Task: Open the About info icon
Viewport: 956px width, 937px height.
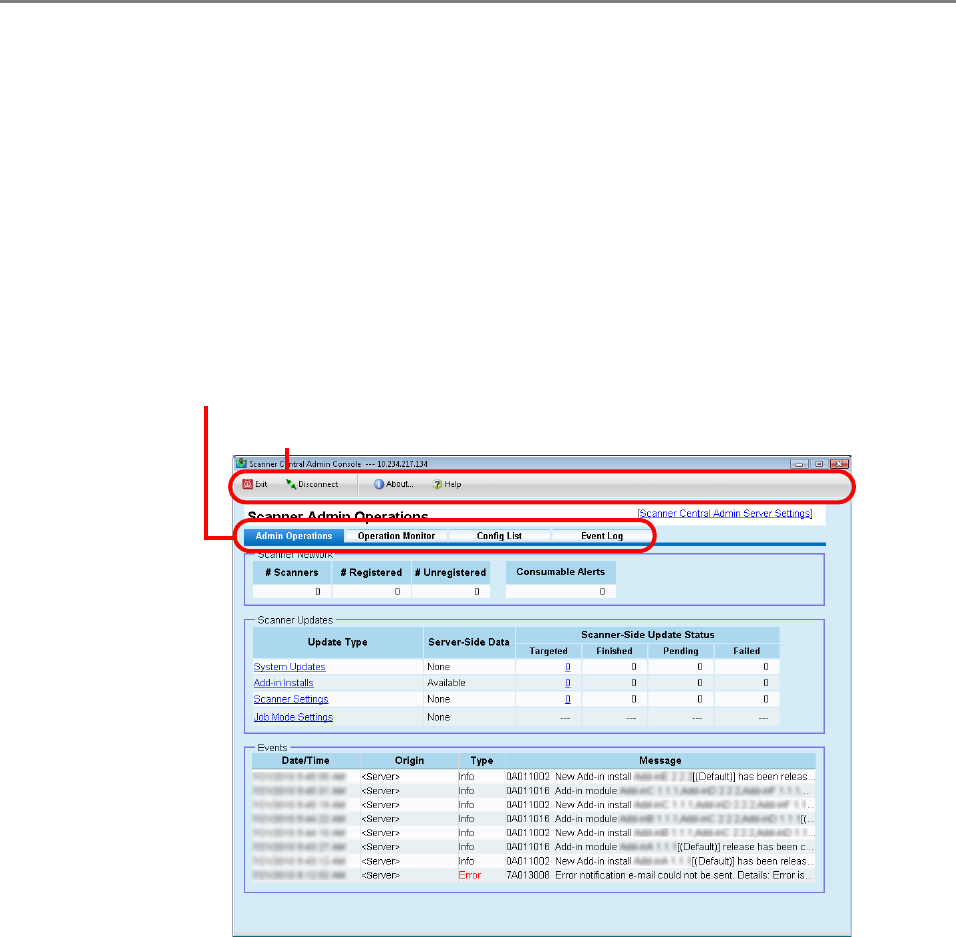Action: point(379,484)
